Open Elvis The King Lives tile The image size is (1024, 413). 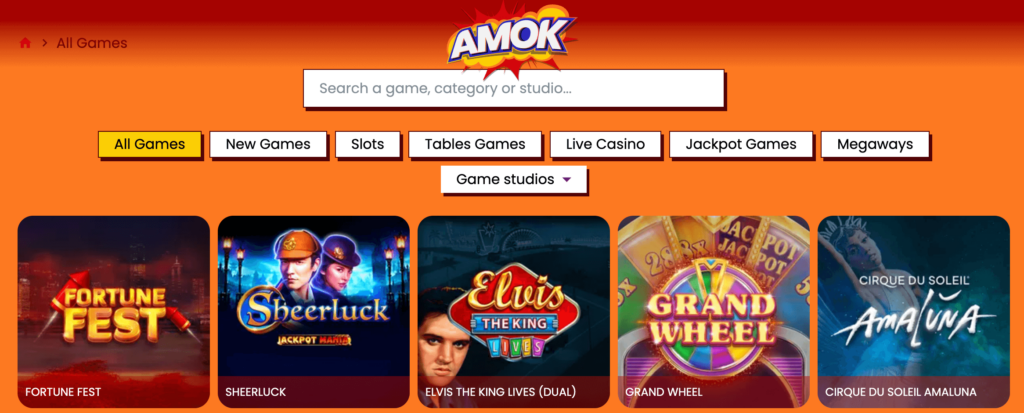point(513,312)
